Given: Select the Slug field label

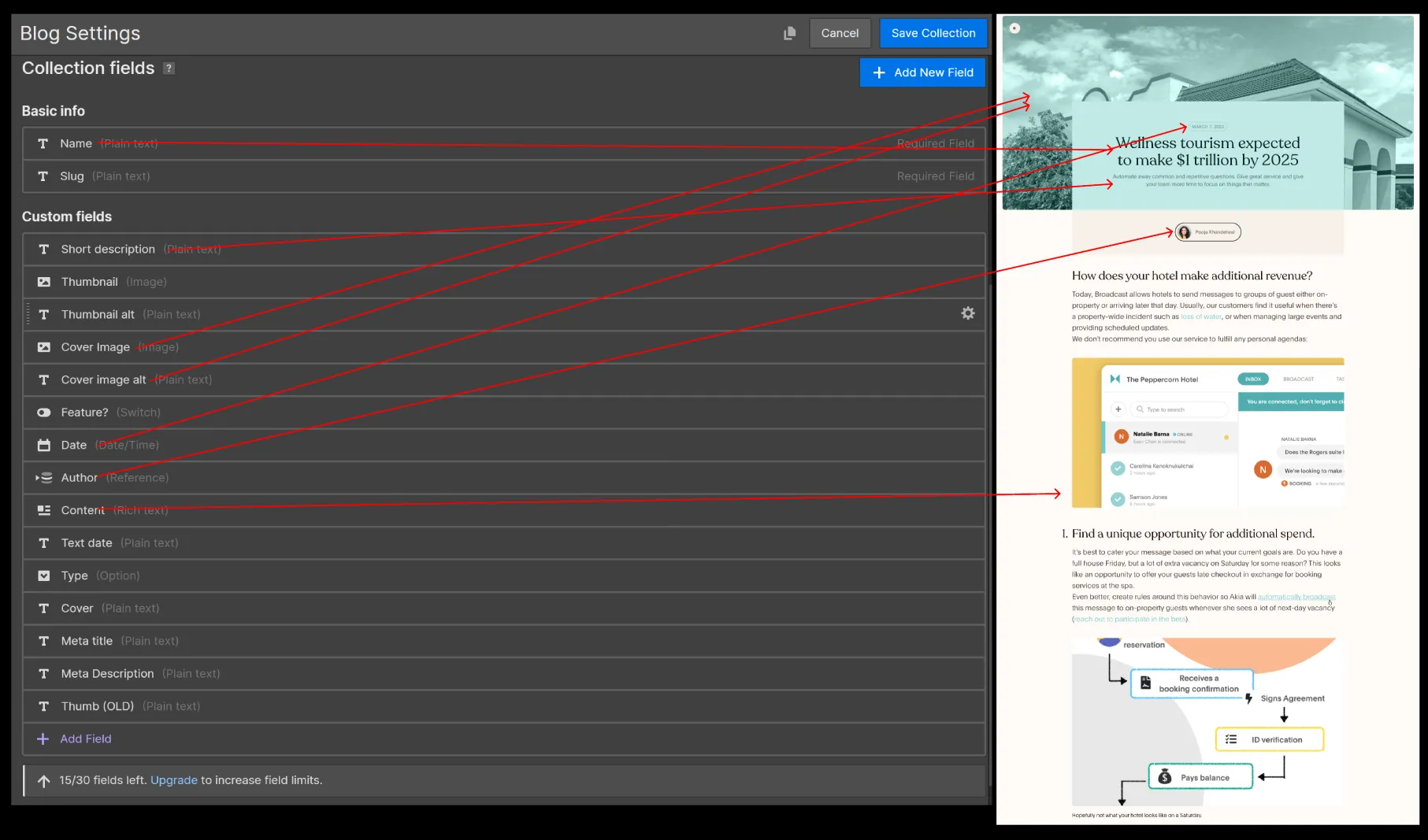Looking at the screenshot, I should (72, 176).
